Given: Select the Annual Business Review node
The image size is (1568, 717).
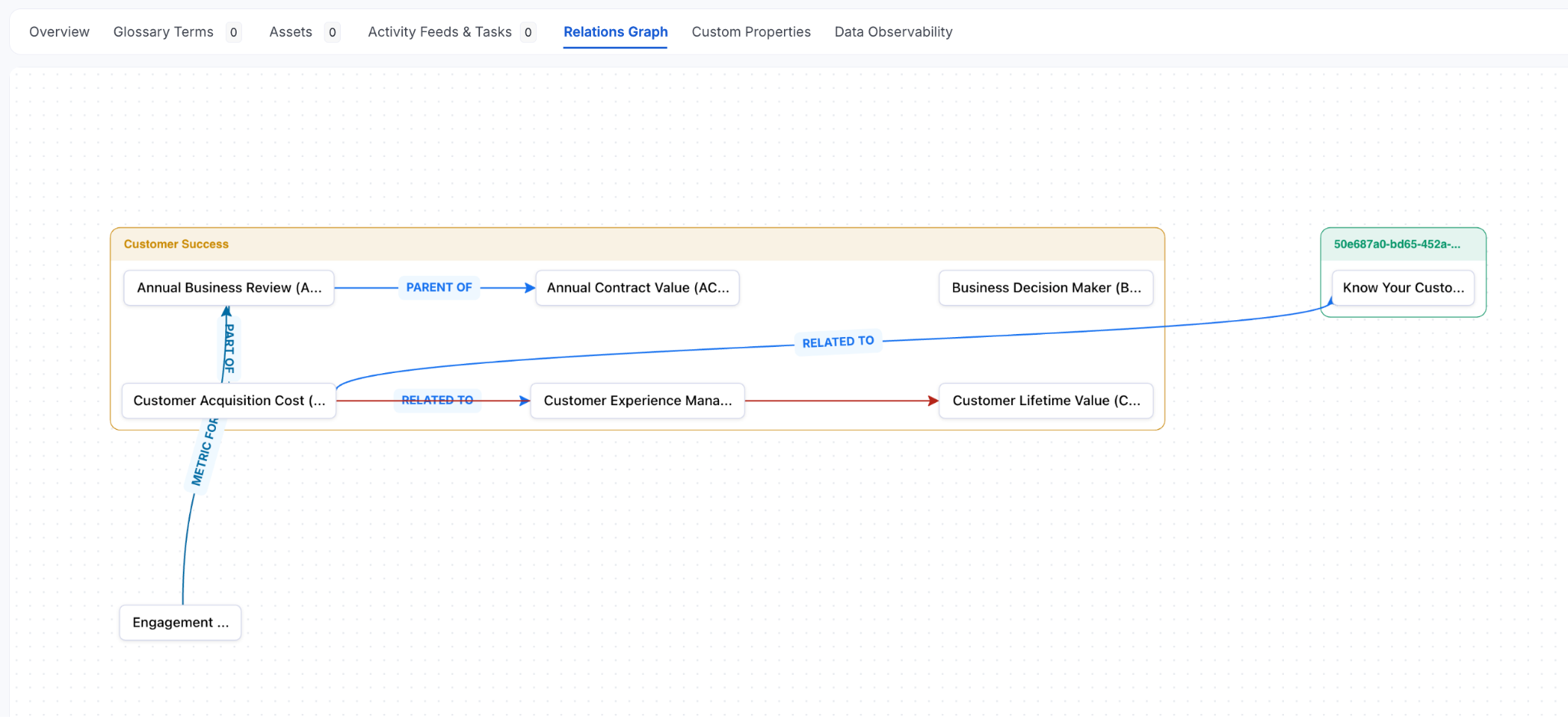Looking at the screenshot, I should coord(229,288).
